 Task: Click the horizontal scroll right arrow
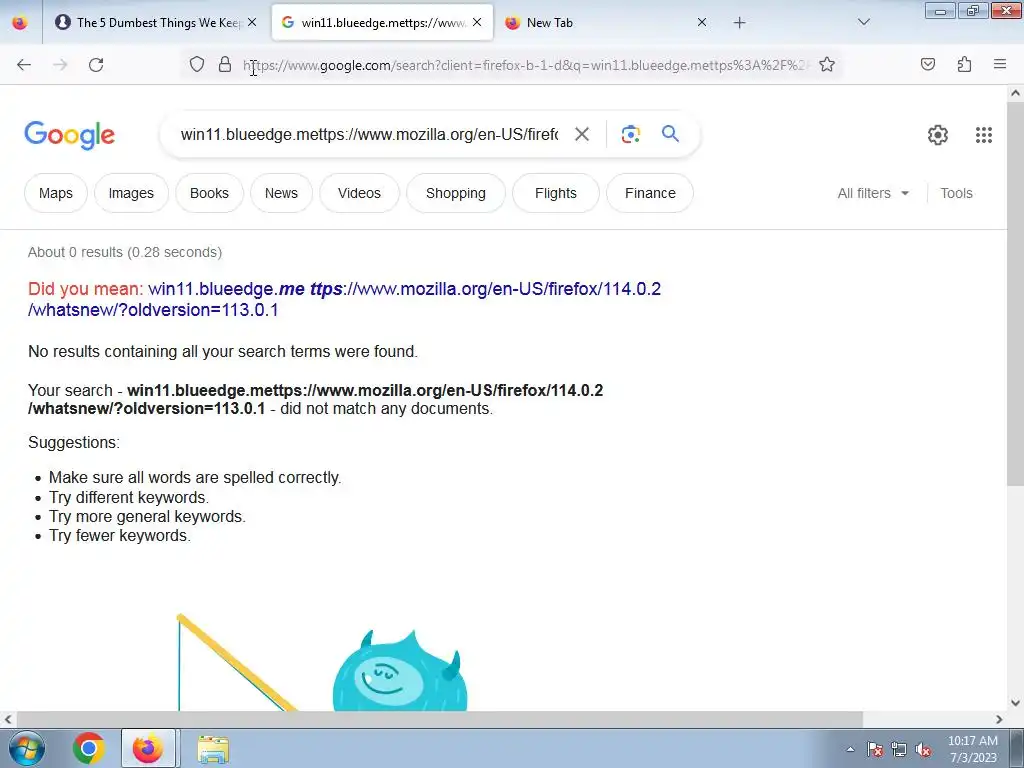(999, 719)
